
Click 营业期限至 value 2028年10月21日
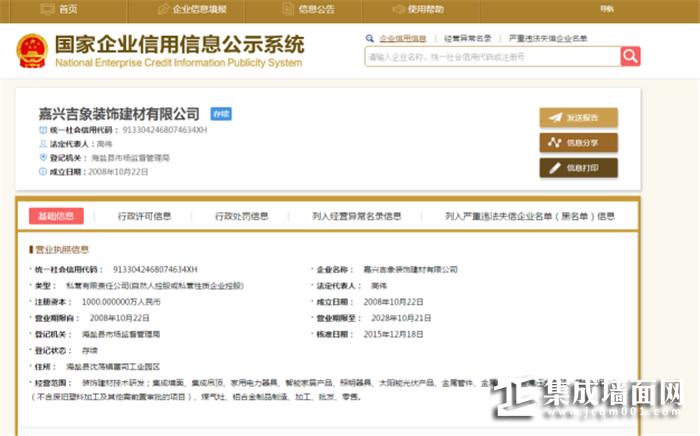click(401, 318)
